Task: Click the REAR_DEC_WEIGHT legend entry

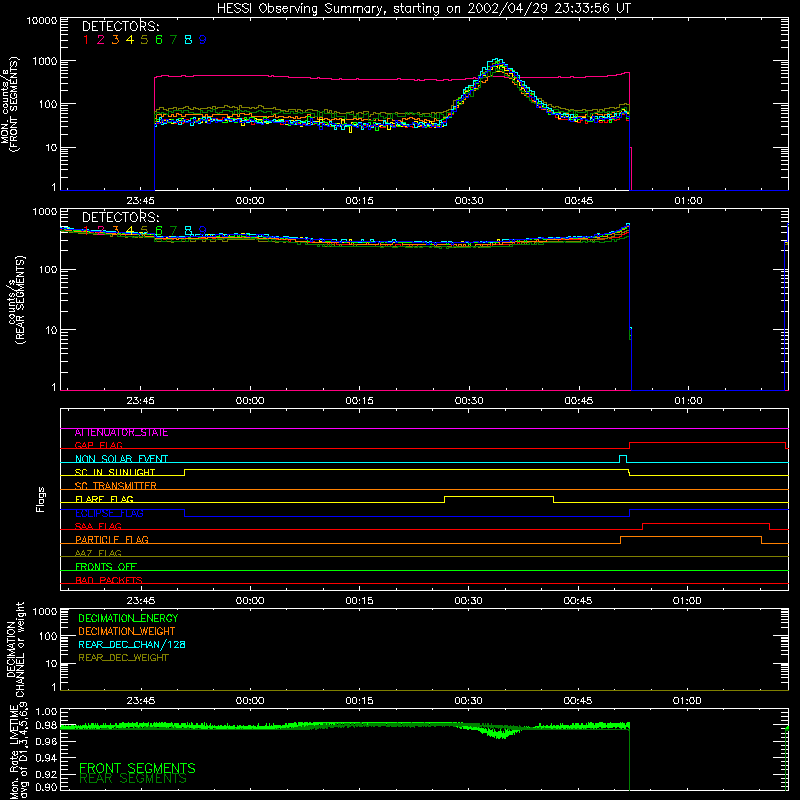Action: [123, 658]
